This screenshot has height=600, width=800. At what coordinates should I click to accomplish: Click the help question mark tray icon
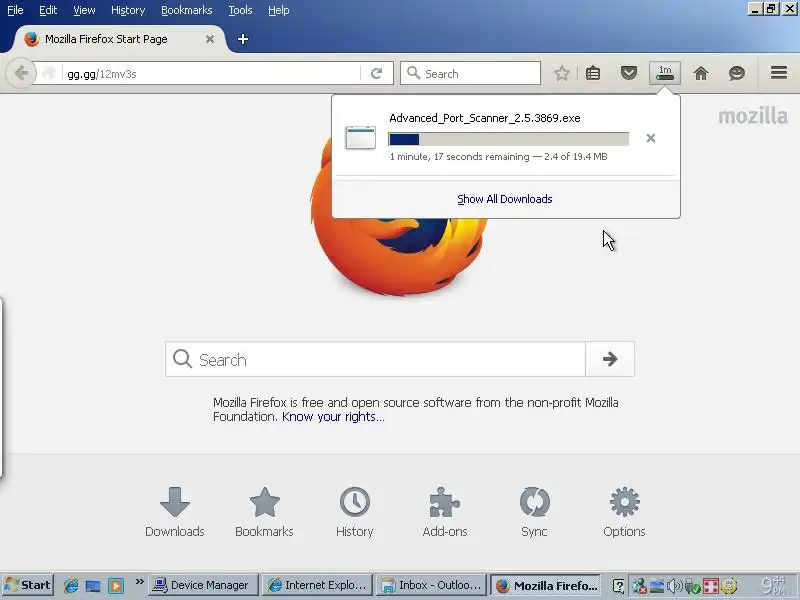click(x=618, y=586)
